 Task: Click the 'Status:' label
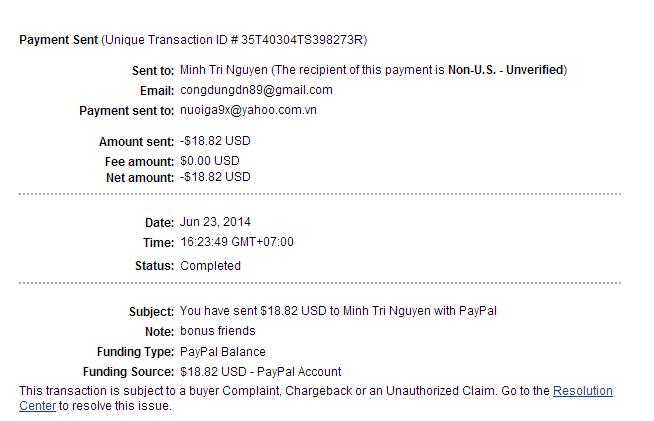pyautogui.click(x=153, y=266)
